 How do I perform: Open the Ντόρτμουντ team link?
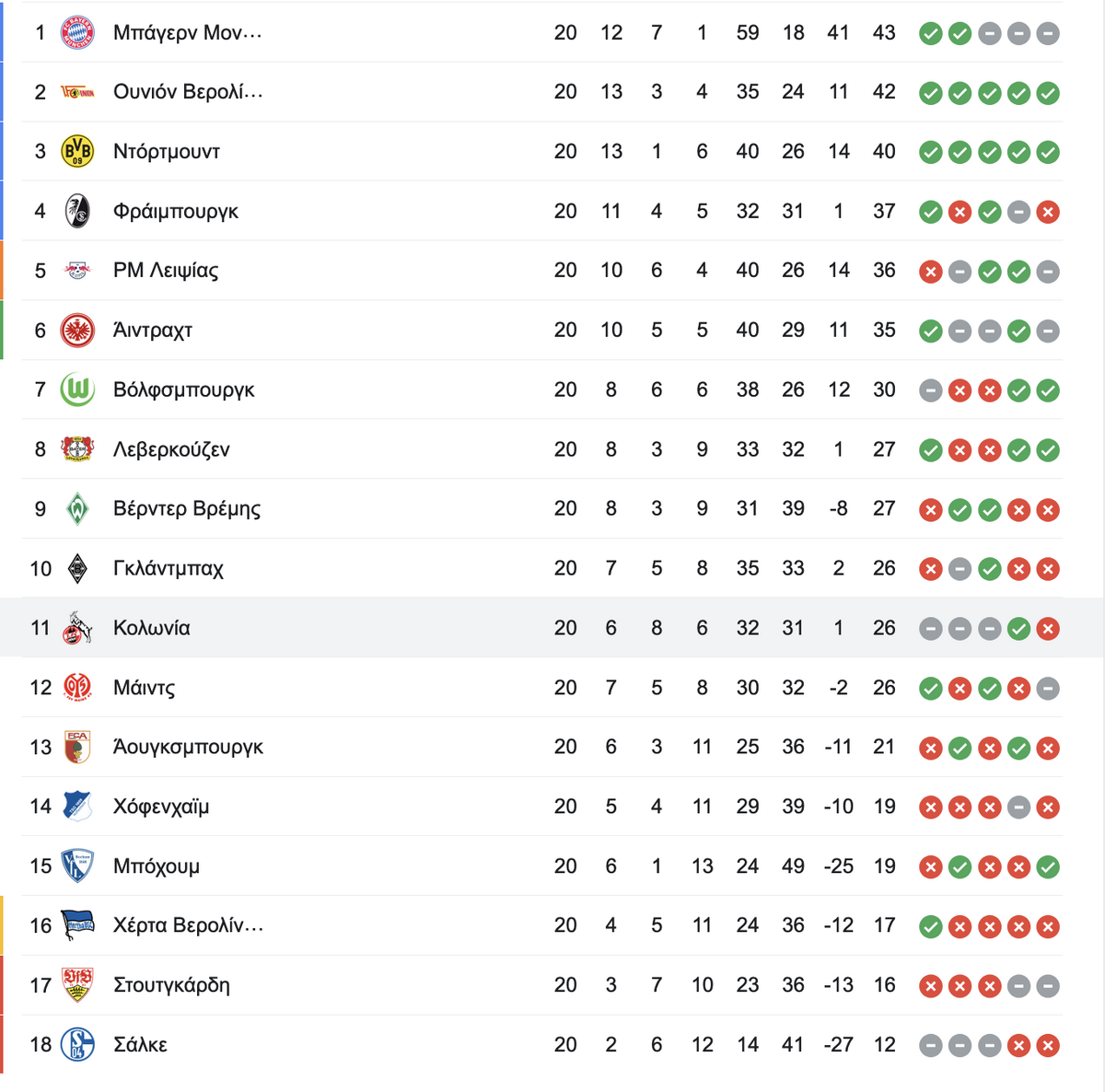click(167, 152)
